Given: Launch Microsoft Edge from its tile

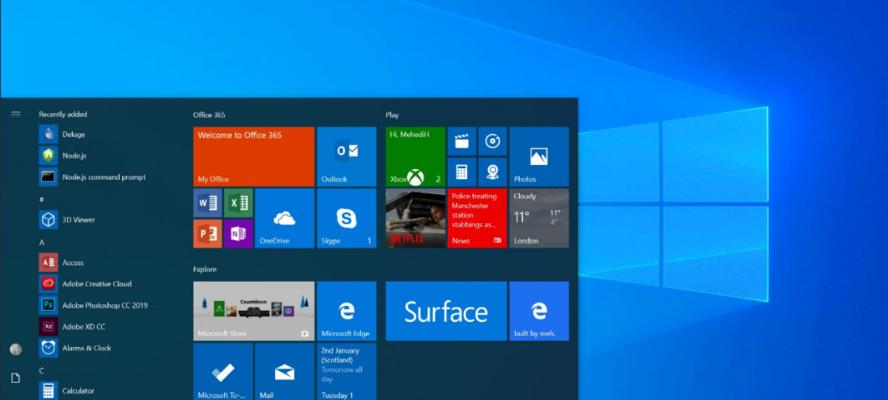Looking at the screenshot, I should coord(347,311).
